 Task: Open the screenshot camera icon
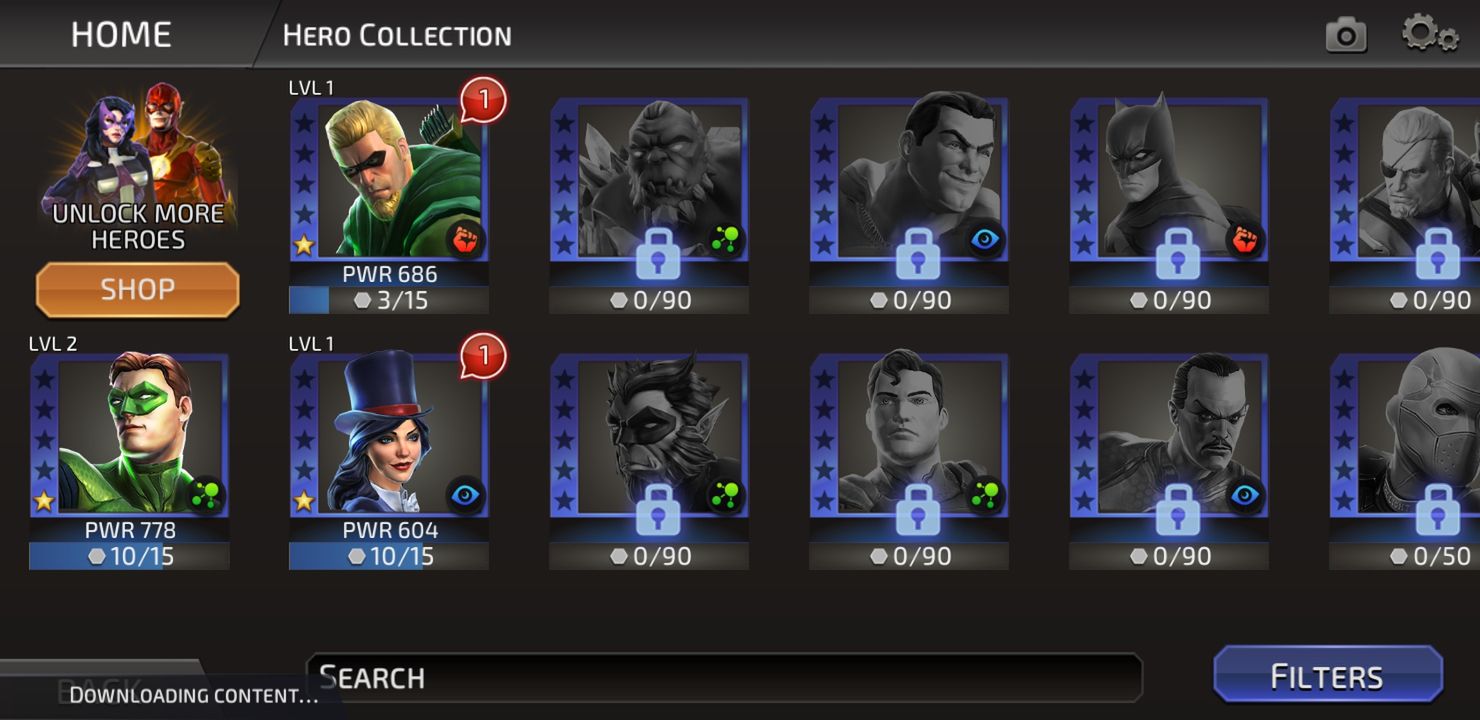[x=1346, y=35]
